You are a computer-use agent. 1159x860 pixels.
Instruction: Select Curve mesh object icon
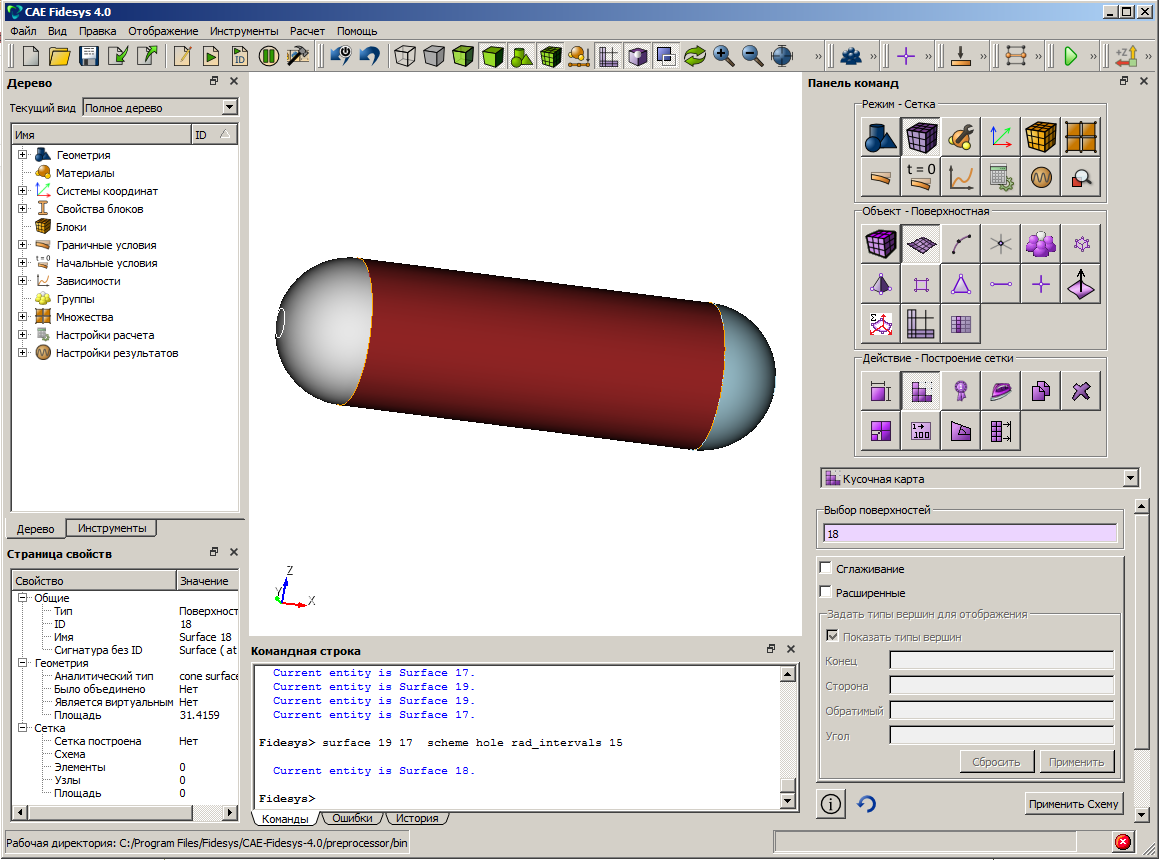[x=961, y=244]
